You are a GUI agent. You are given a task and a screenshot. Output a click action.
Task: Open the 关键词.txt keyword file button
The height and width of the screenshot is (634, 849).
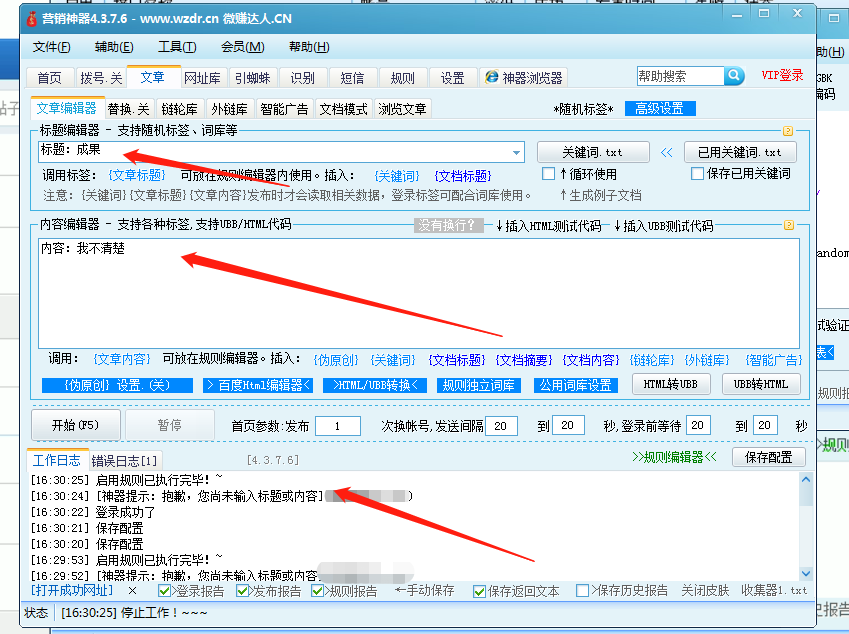tap(593, 152)
